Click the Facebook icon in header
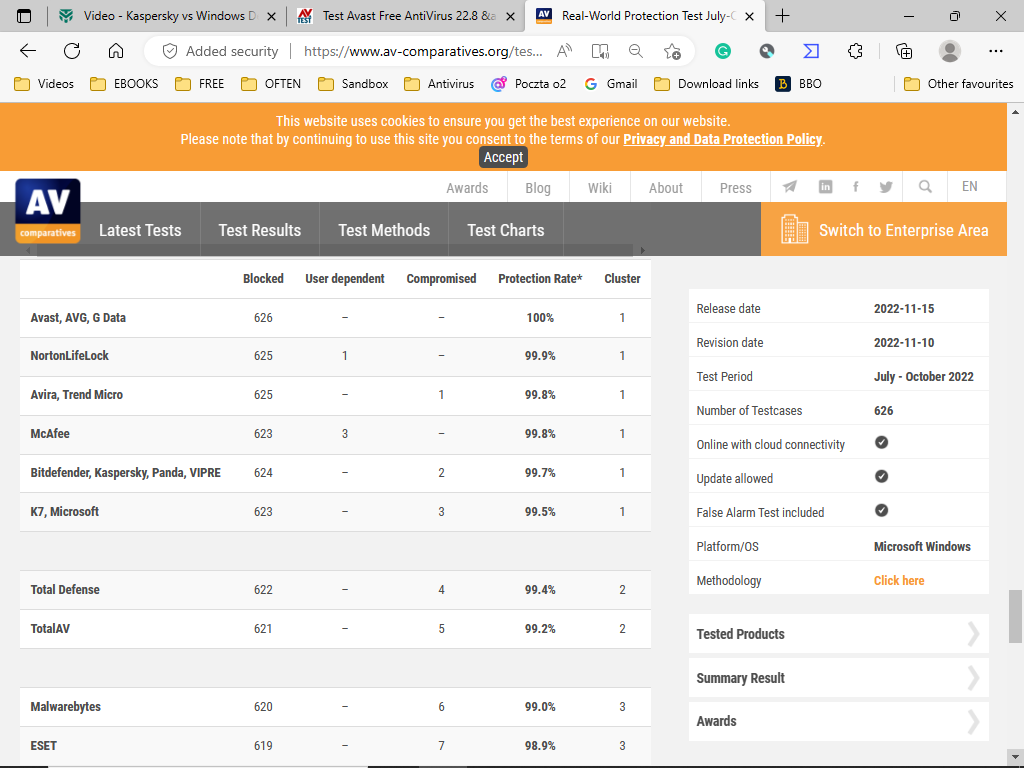The image size is (1024, 768). tap(855, 187)
